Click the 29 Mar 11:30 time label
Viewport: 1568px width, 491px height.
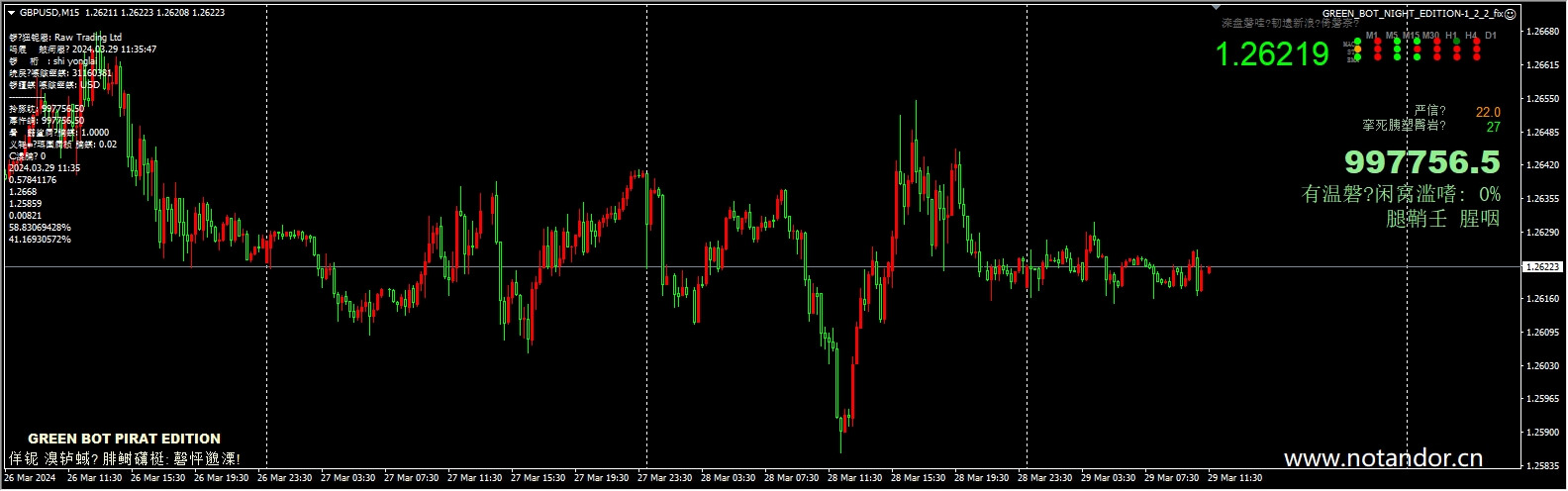click(x=1235, y=478)
